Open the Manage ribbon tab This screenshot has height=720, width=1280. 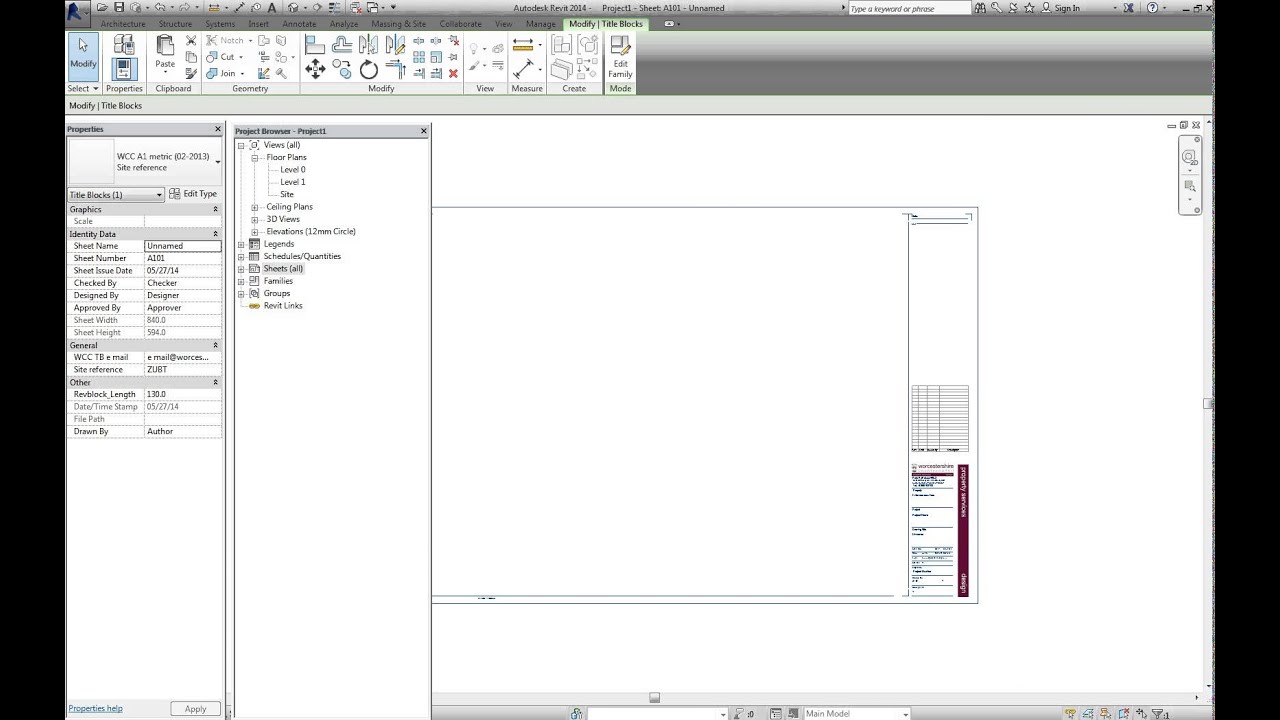541,24
